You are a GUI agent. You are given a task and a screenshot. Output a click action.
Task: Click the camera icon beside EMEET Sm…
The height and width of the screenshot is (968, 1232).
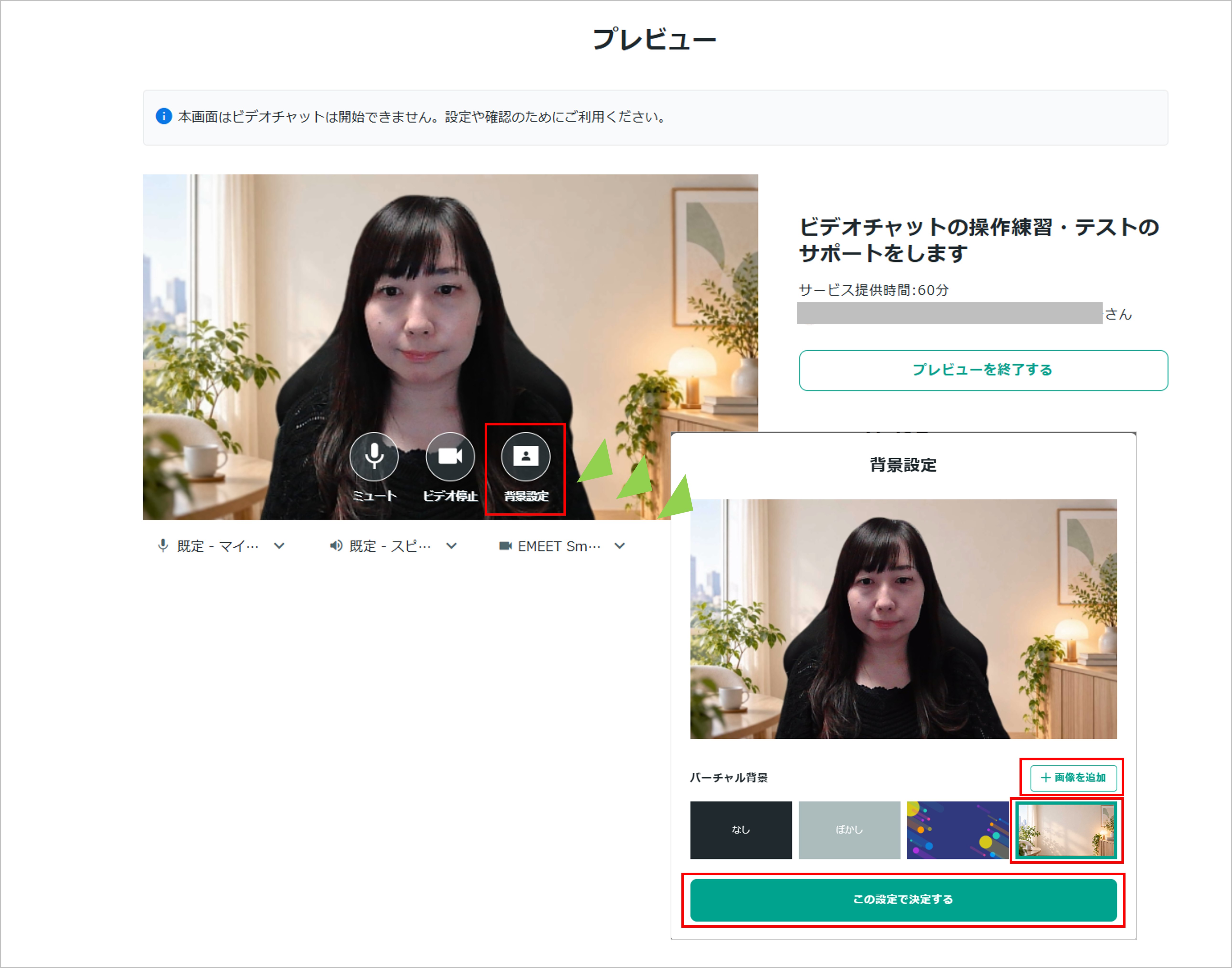coord(505,546)
